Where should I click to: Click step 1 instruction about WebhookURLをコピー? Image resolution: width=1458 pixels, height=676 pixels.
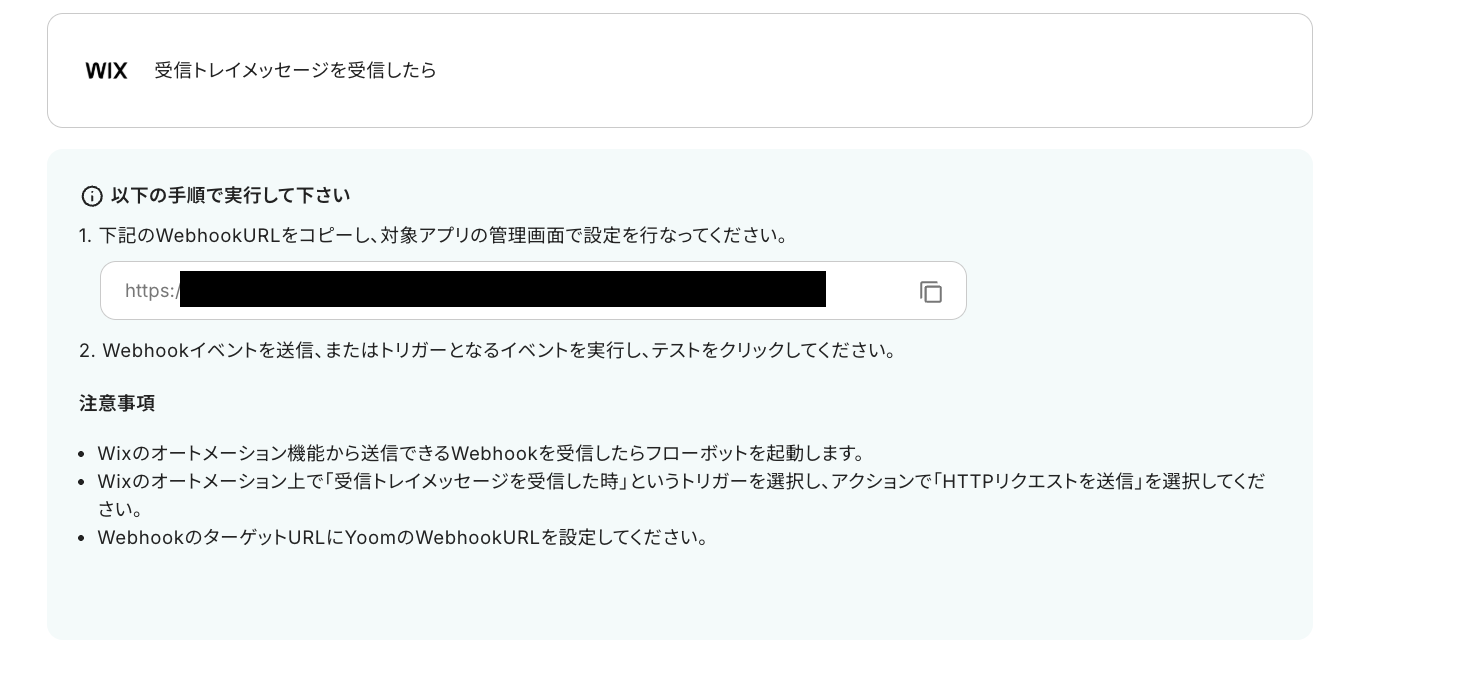click(x=443, y=235)
